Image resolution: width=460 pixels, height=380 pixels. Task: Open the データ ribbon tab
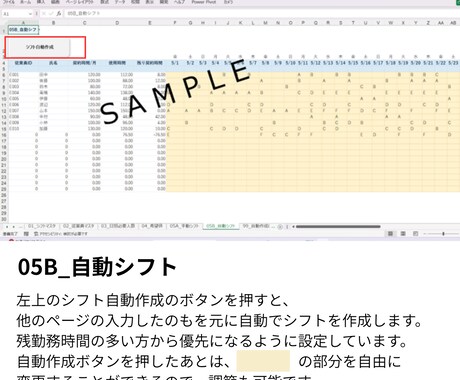click(120, 2)
